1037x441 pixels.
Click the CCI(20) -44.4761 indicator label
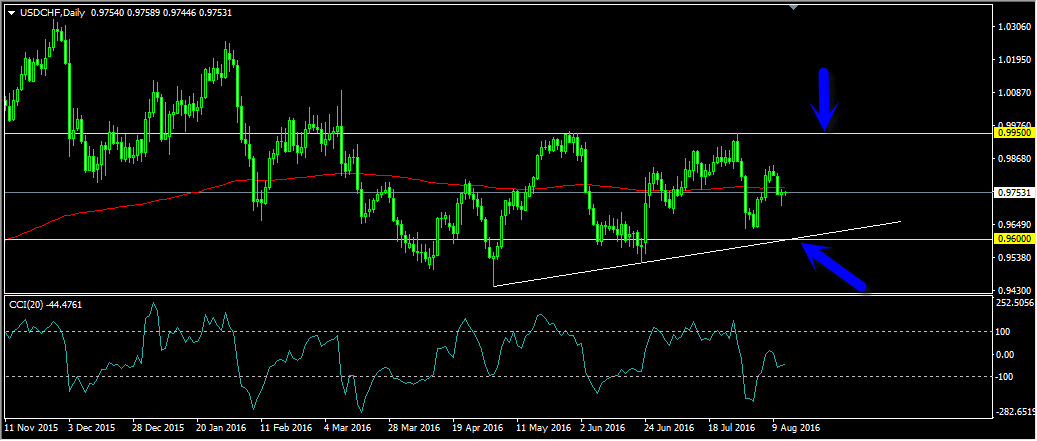[46, 304]
